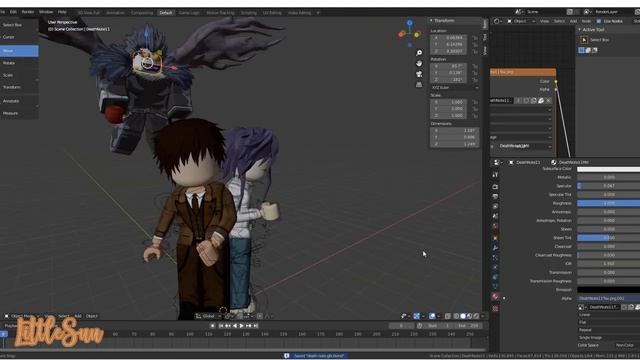Viewport: 640px width, 360px height.
Task: Choose the set-selection mode square icon
Action: pos(581,50)
